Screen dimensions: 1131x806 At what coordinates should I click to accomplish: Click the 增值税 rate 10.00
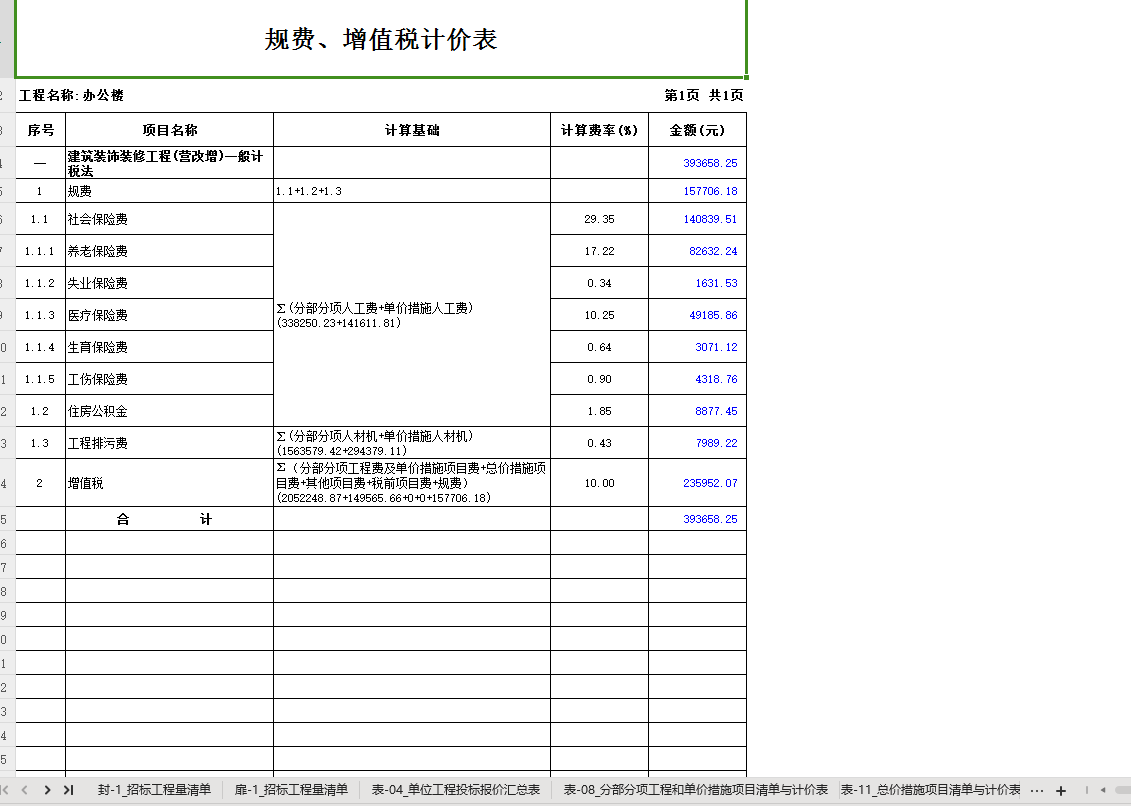click(599, 483)
